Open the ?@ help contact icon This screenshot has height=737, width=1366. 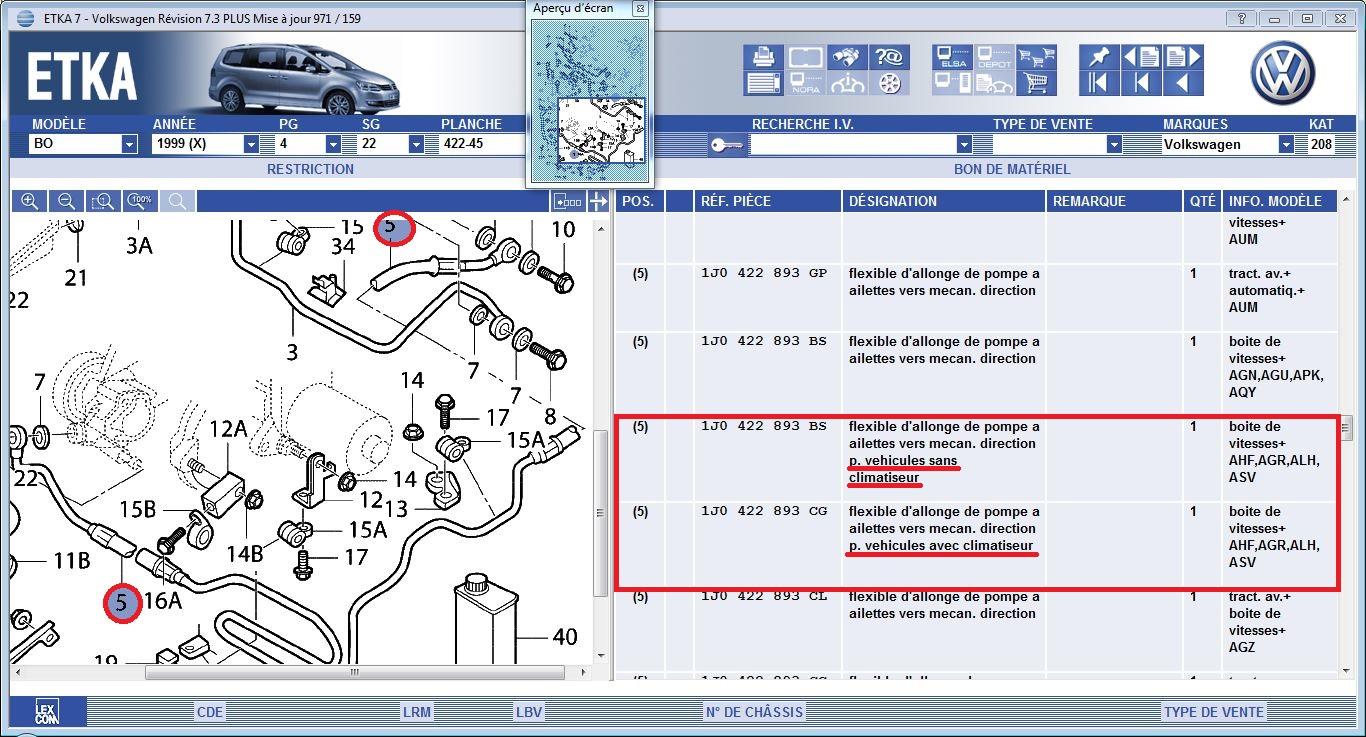[889, 57]
